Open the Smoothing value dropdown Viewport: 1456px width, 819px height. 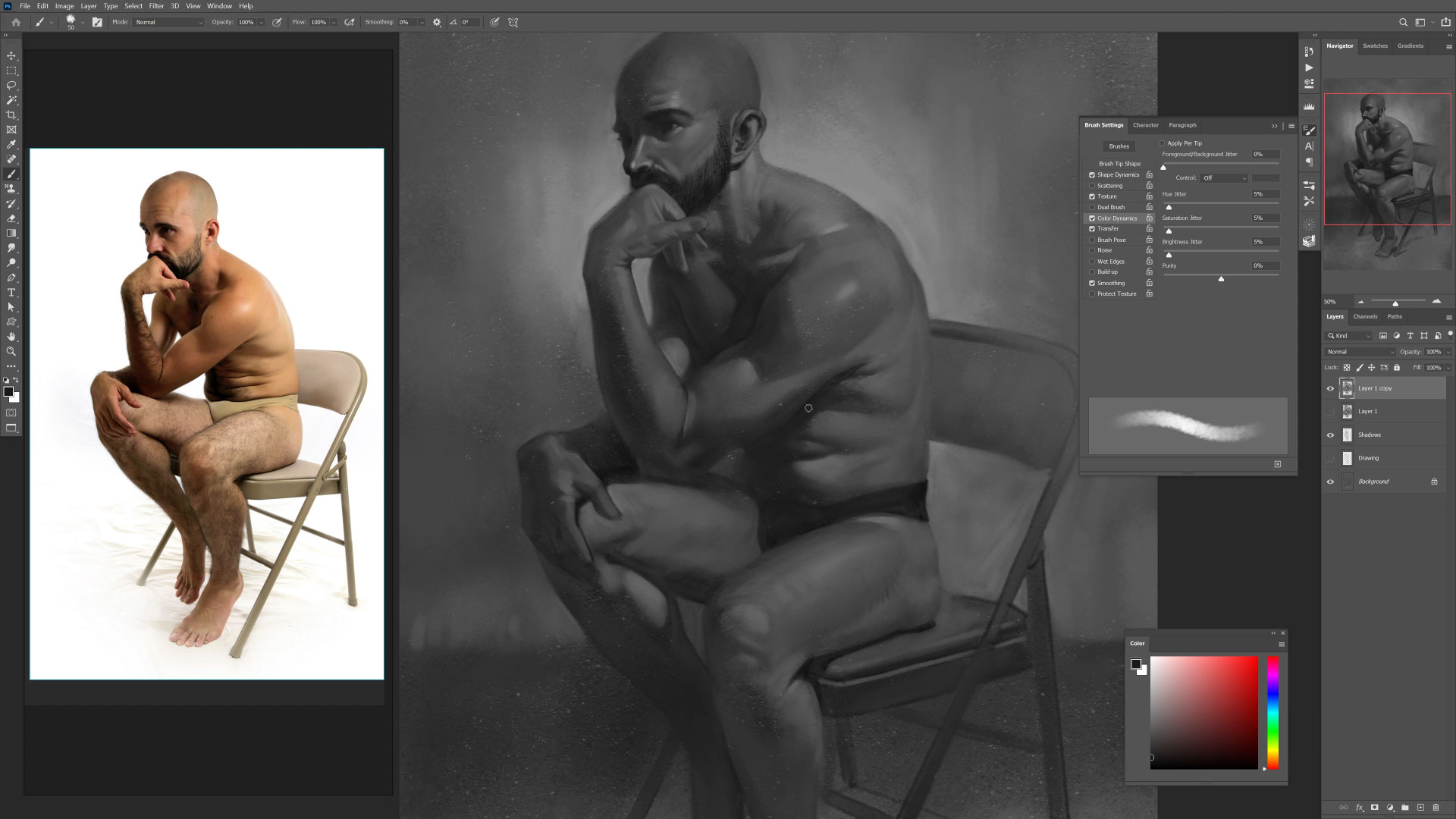[422, 22]
